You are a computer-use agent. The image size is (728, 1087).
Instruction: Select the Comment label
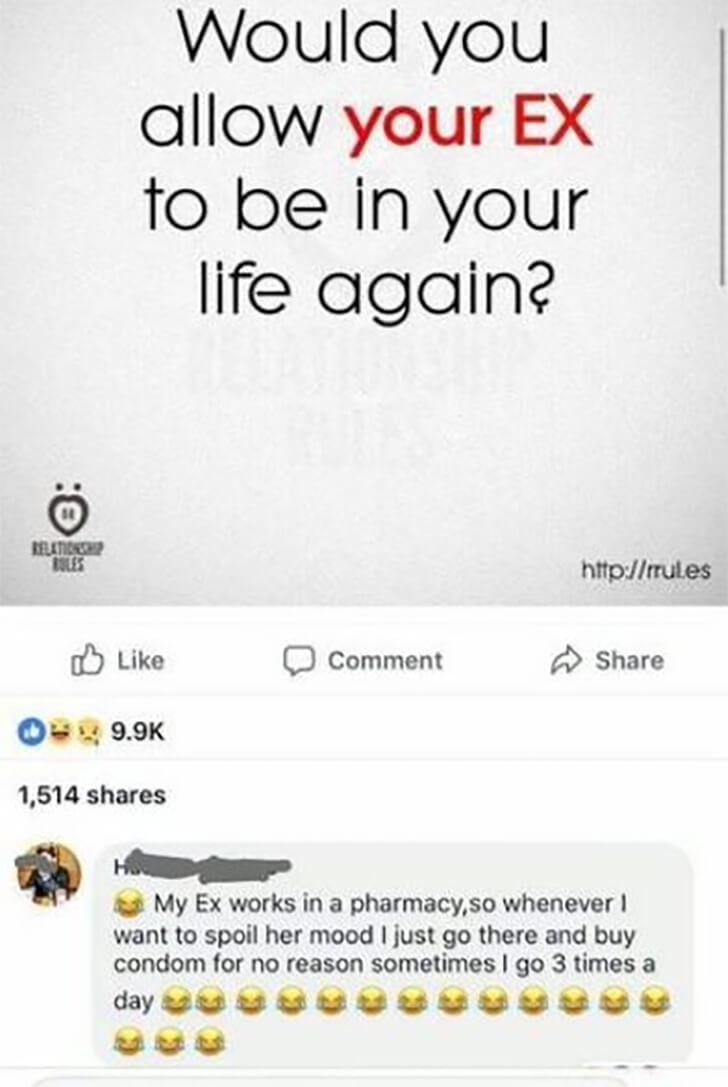click(385, 661)
